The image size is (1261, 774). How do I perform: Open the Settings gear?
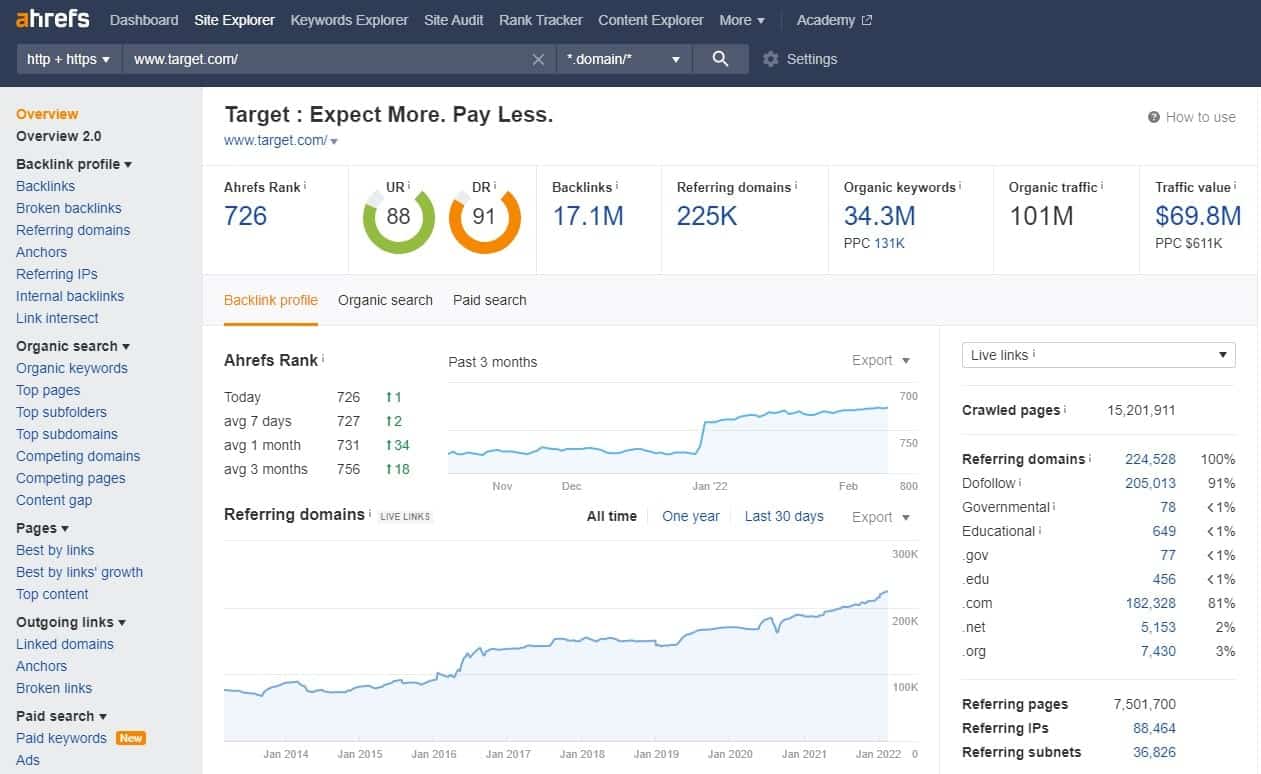[770, 59]
